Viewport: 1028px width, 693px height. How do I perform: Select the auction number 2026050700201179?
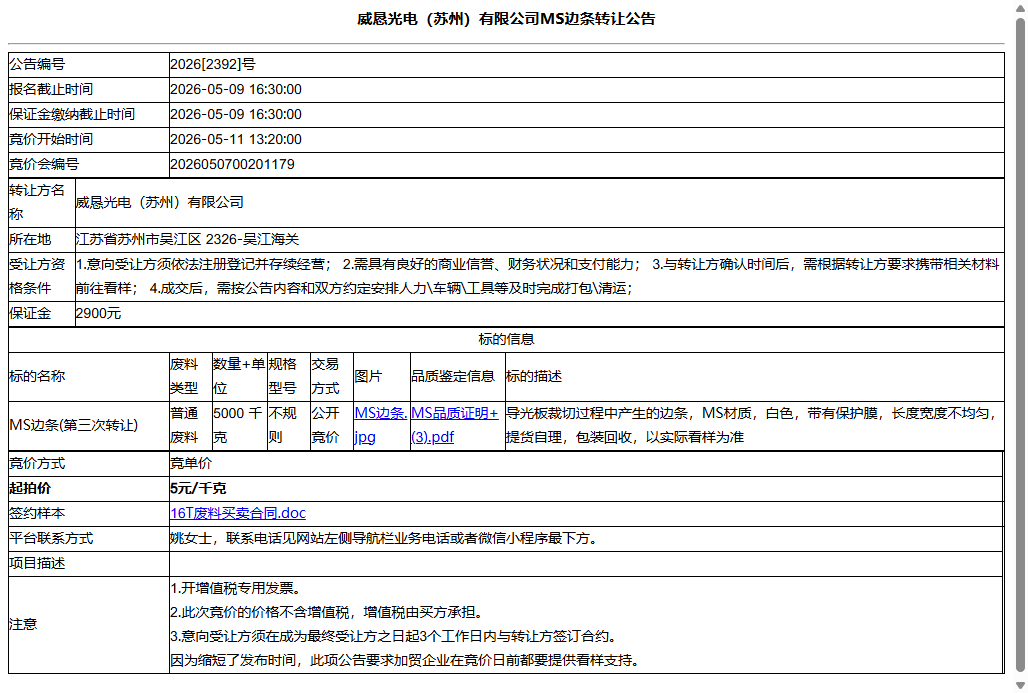tap(232, 164)
